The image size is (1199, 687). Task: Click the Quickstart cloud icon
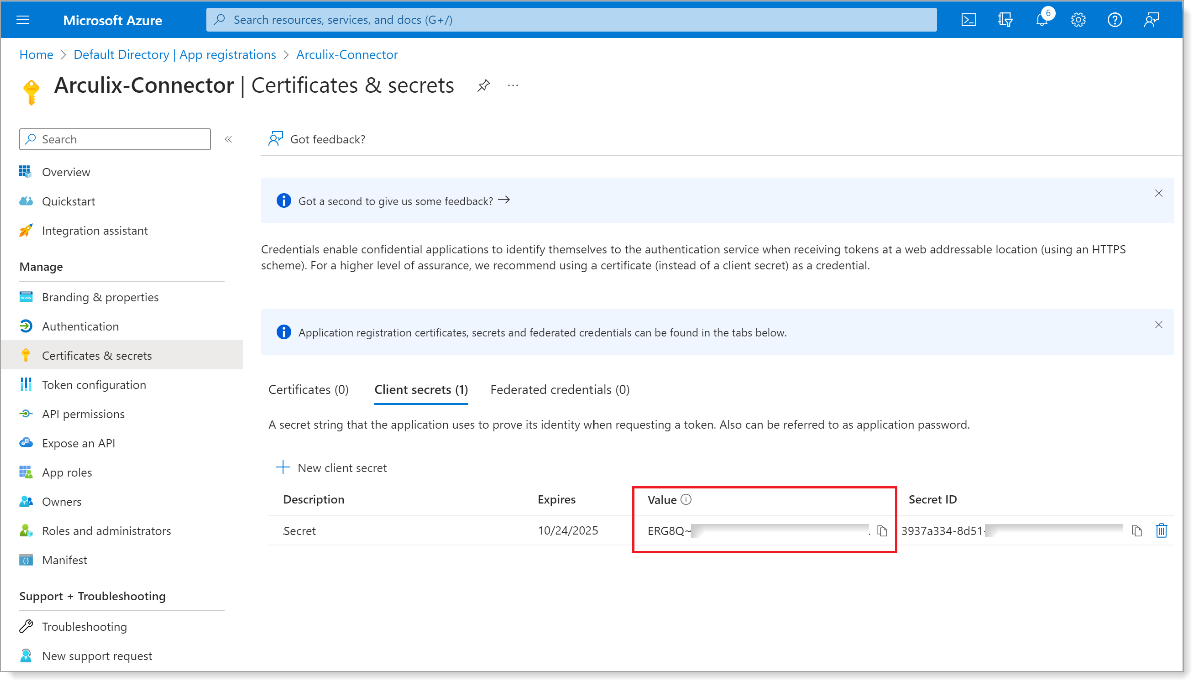coord(26,201)
